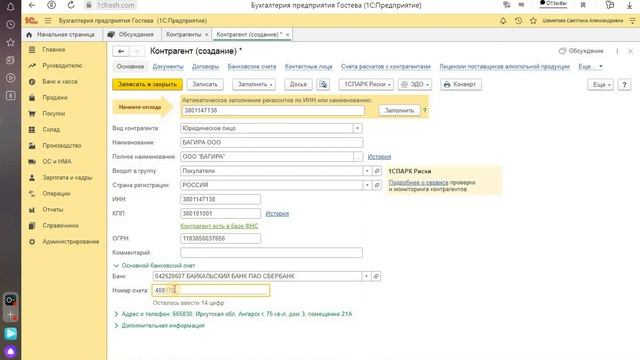The width and height of the screenshot is (640, 360).
Task: Open Справочники section in sidebar
Action: tap(60, 226)
